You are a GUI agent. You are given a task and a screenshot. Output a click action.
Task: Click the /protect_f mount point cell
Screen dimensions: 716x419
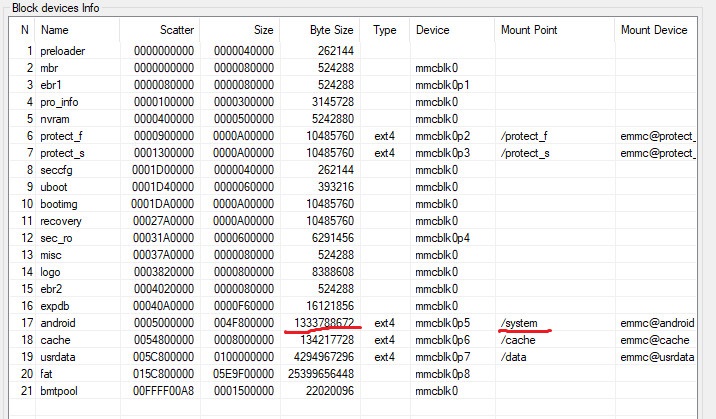(x=526, y=136)
